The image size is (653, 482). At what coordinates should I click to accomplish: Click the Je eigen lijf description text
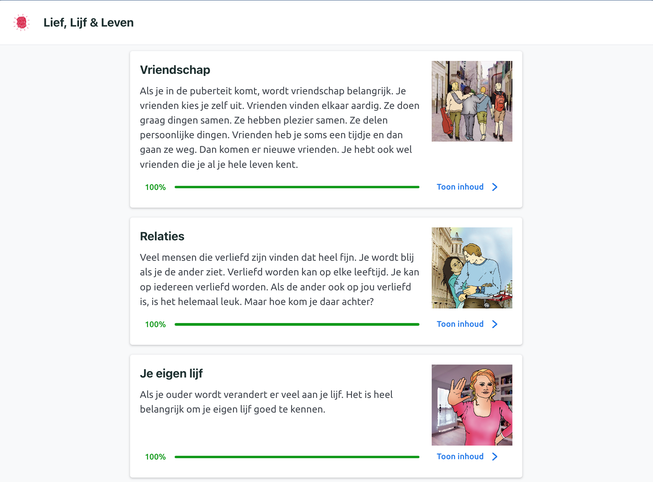click(x=267, y=402)
